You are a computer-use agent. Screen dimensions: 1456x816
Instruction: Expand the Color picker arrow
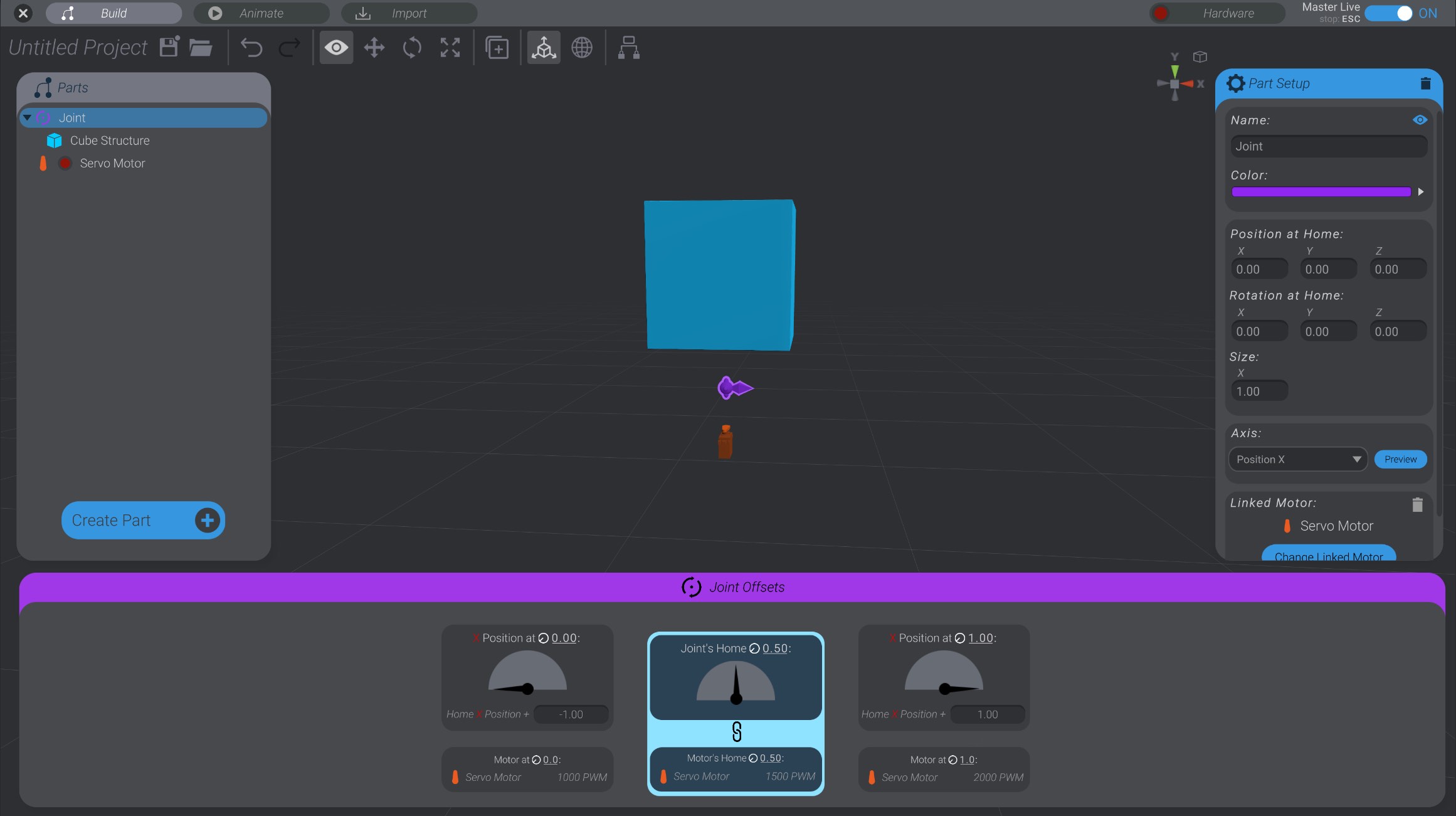click(x=1420, y=192)
